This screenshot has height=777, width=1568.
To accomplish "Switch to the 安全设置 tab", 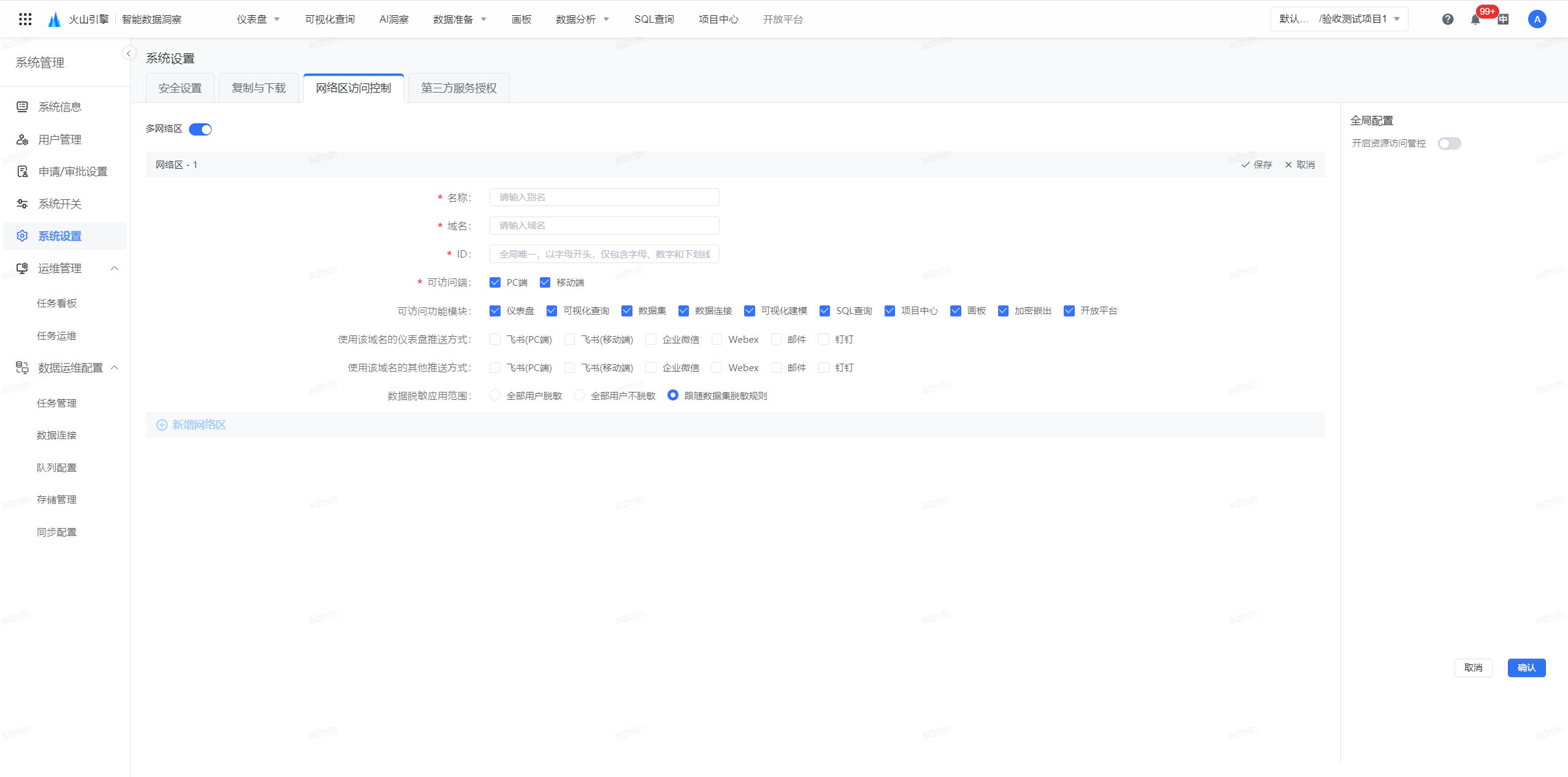I will tap(180, 88).
